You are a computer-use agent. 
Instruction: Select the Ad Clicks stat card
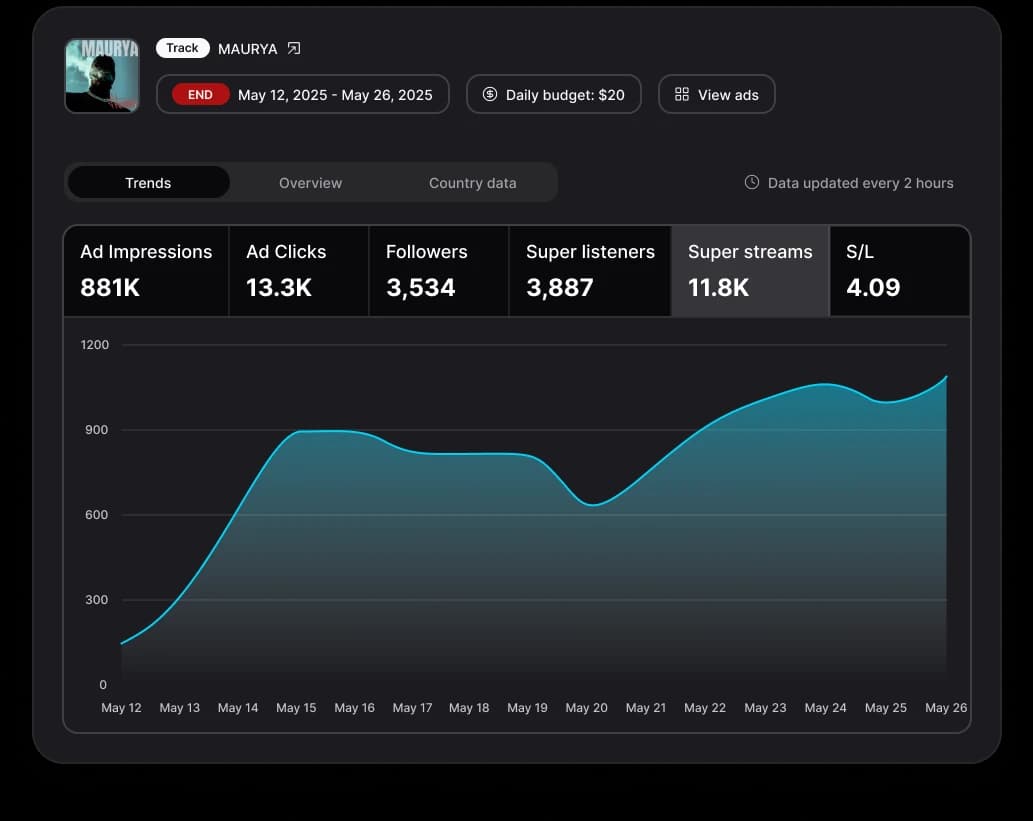297,270
